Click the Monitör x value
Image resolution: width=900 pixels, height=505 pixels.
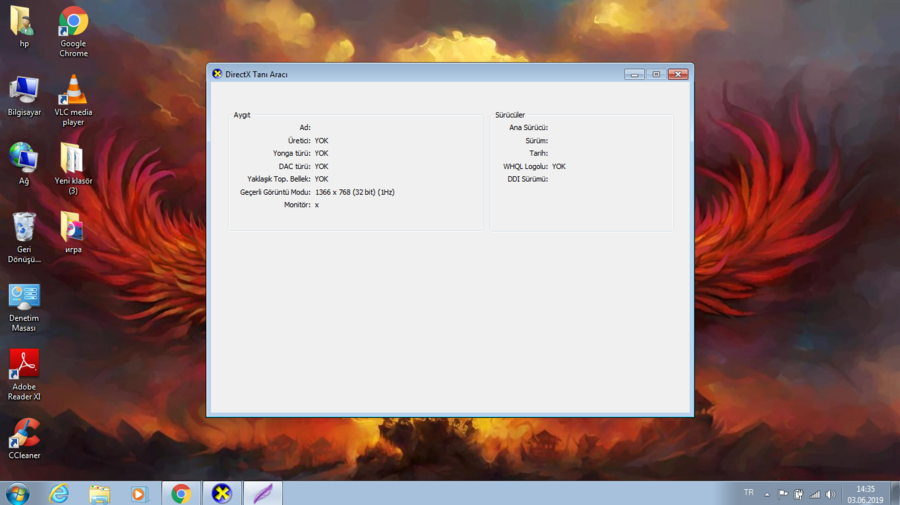pyautogui.click(x=317, y=205)
